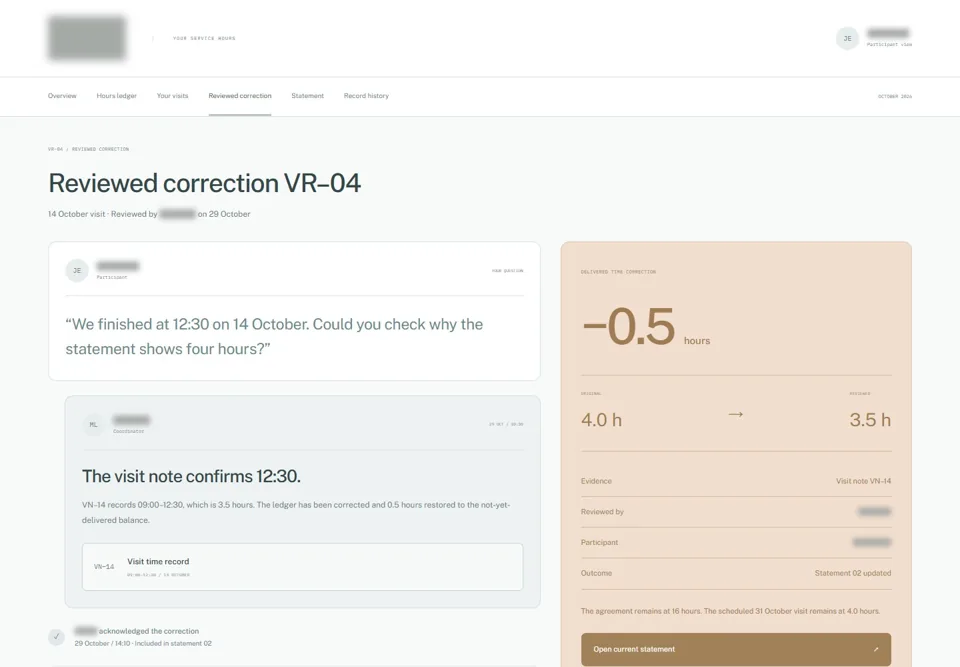The image size is (960, 667).
Task: Click the -0.5 hours correction figure
Action: click(646, 327)
